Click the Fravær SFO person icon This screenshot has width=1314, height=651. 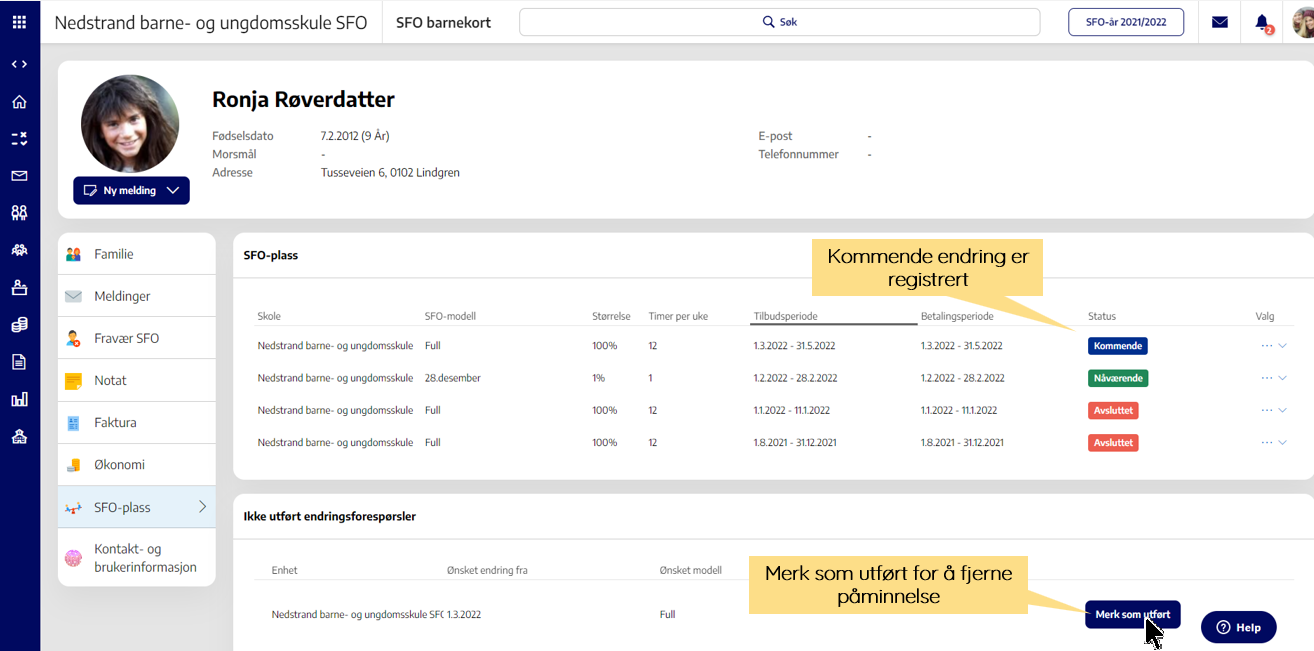73,339
